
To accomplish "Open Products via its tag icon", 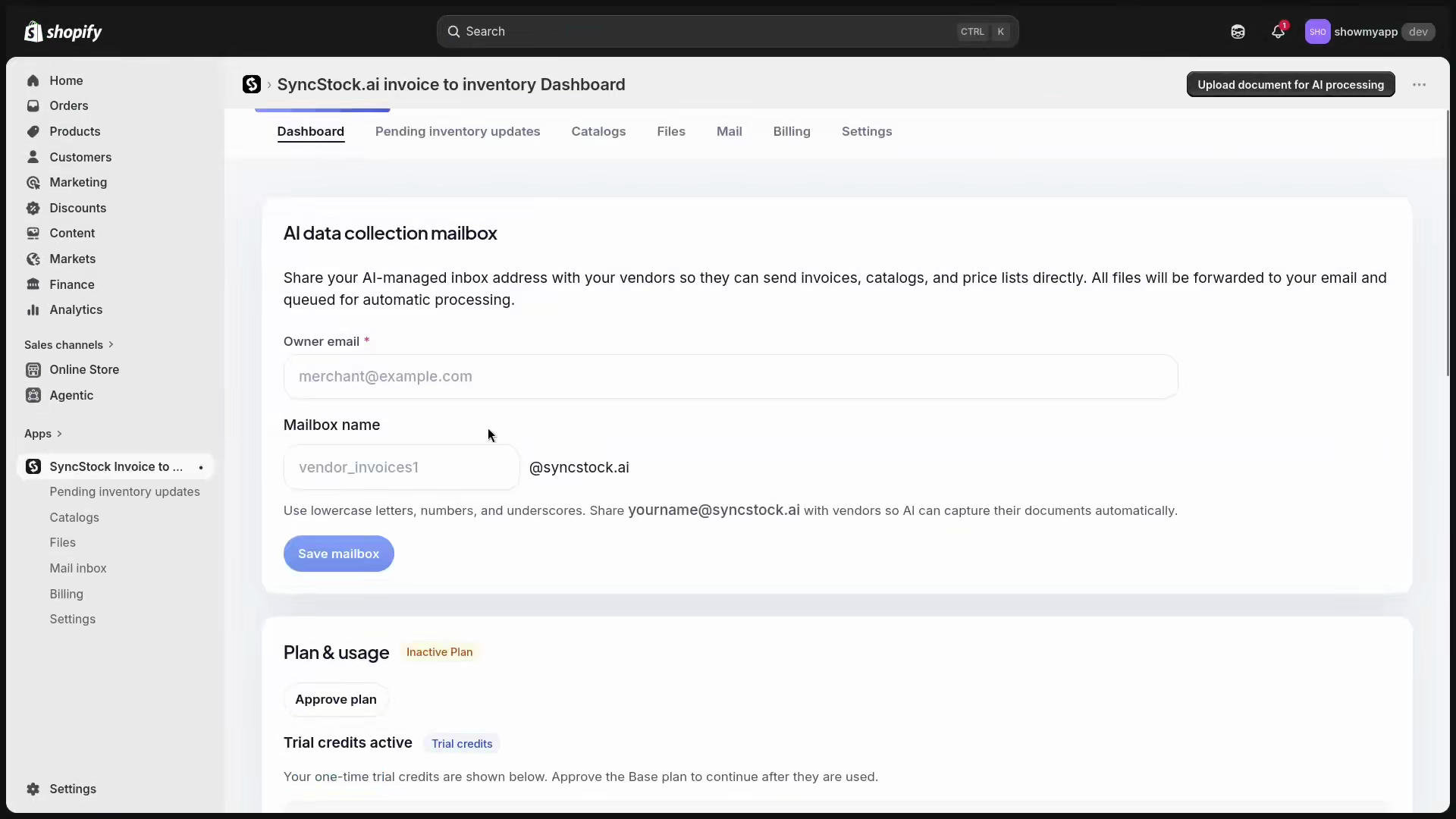I will [x=33, y=131].
